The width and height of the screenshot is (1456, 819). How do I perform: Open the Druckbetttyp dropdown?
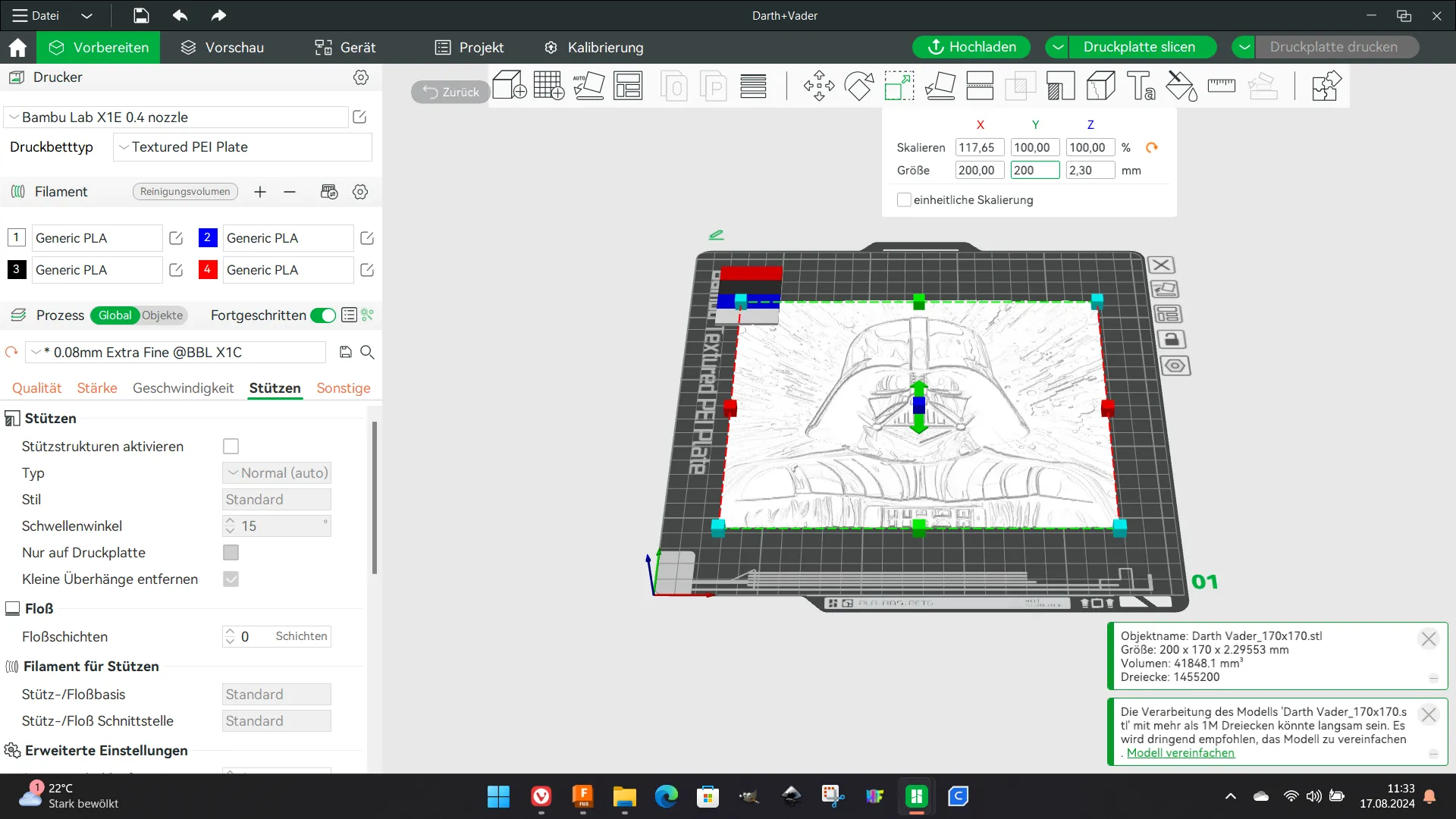[243, 147]
